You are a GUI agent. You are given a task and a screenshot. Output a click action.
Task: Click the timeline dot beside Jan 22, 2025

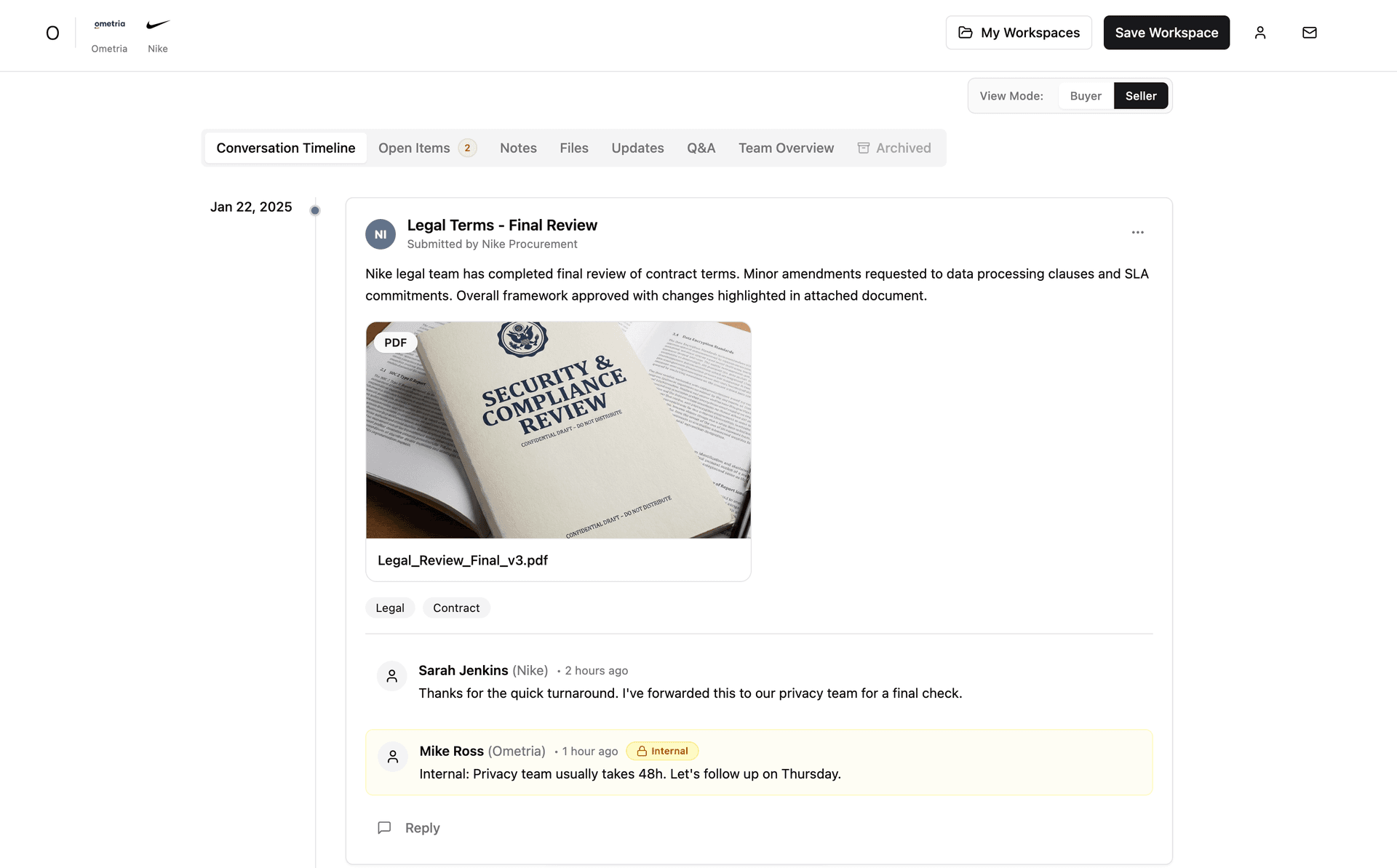pos(315,210)
